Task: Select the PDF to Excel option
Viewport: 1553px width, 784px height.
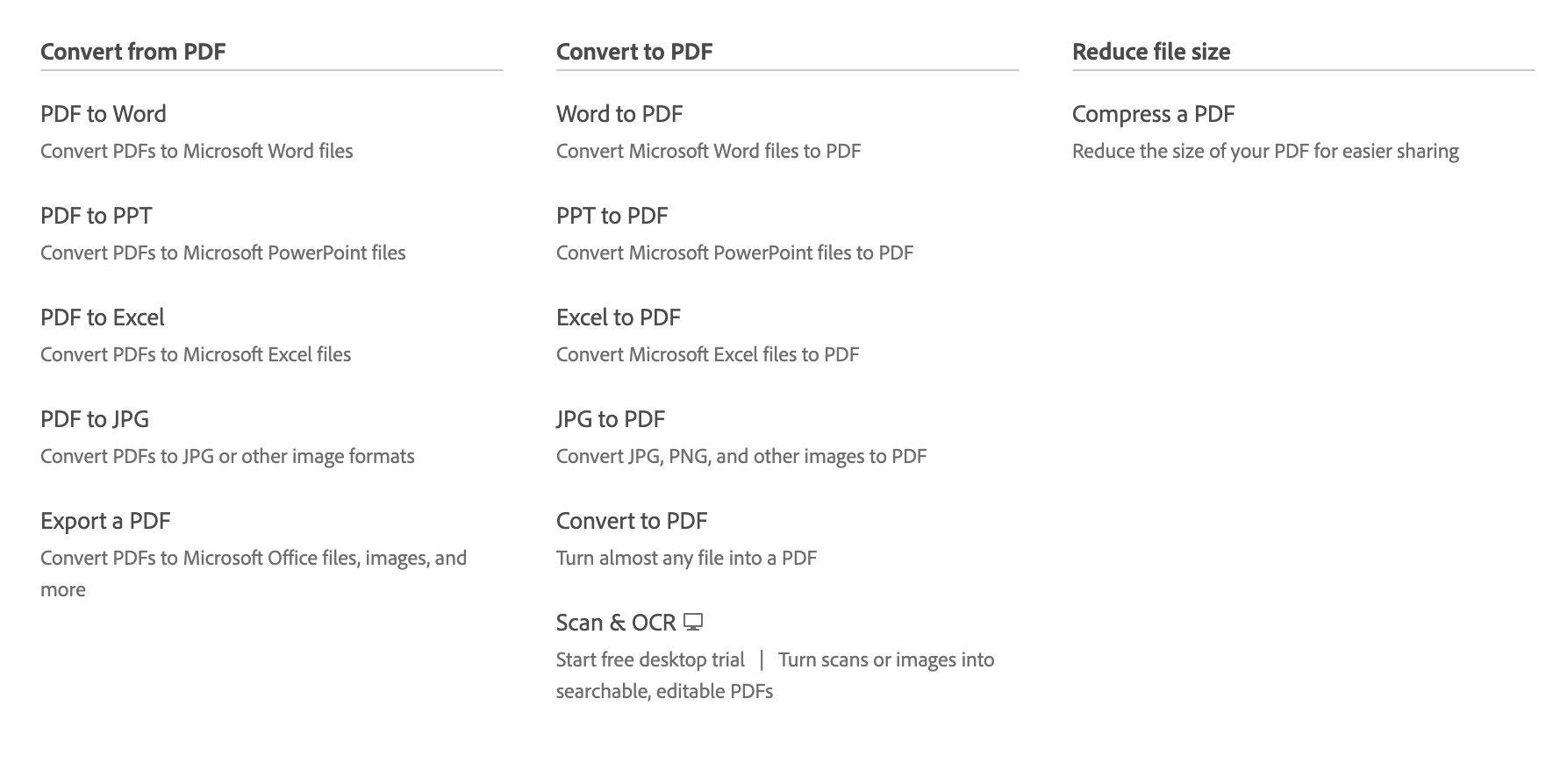Action: tap(103, 317)
